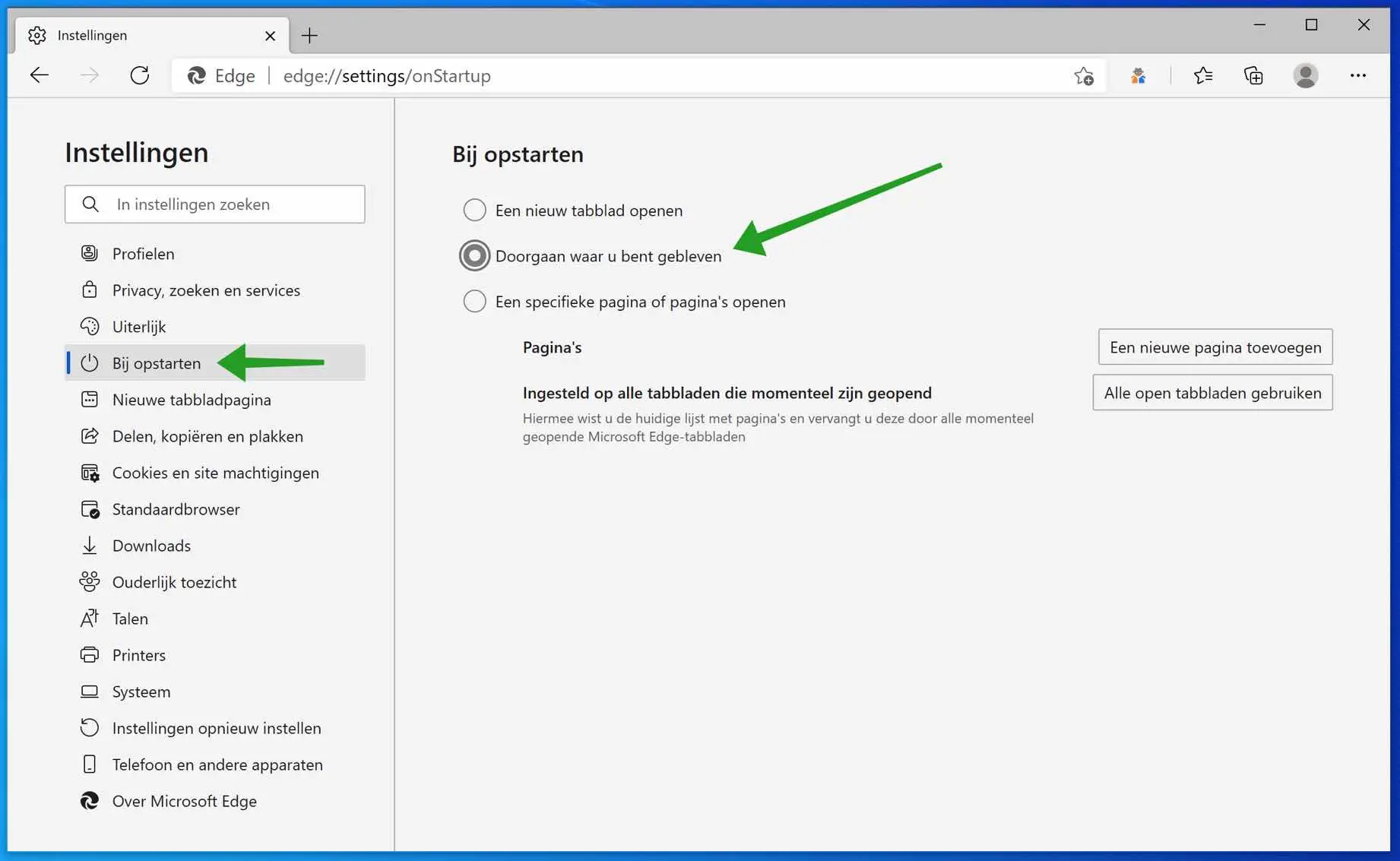Viewport: 1400px width, 861px height.
Task: Add this page to favorites star icon
Action: [x=1084, y=76]
